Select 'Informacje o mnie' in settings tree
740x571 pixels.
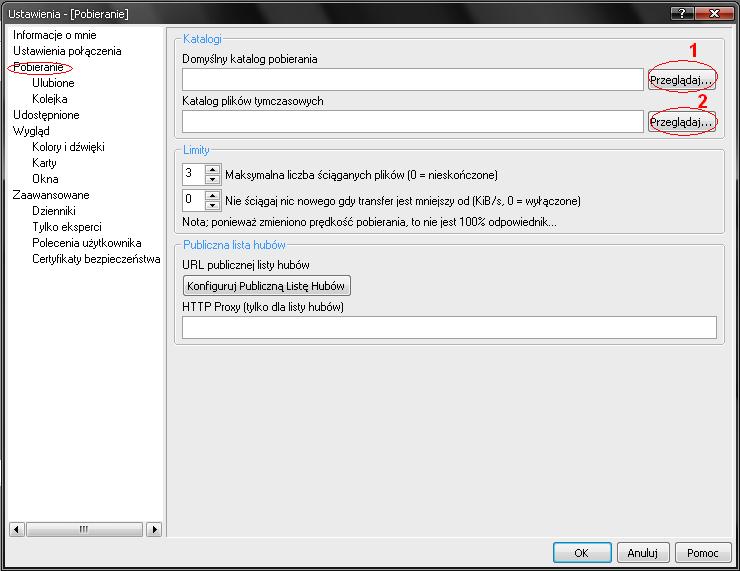click(x=55, y=35)
